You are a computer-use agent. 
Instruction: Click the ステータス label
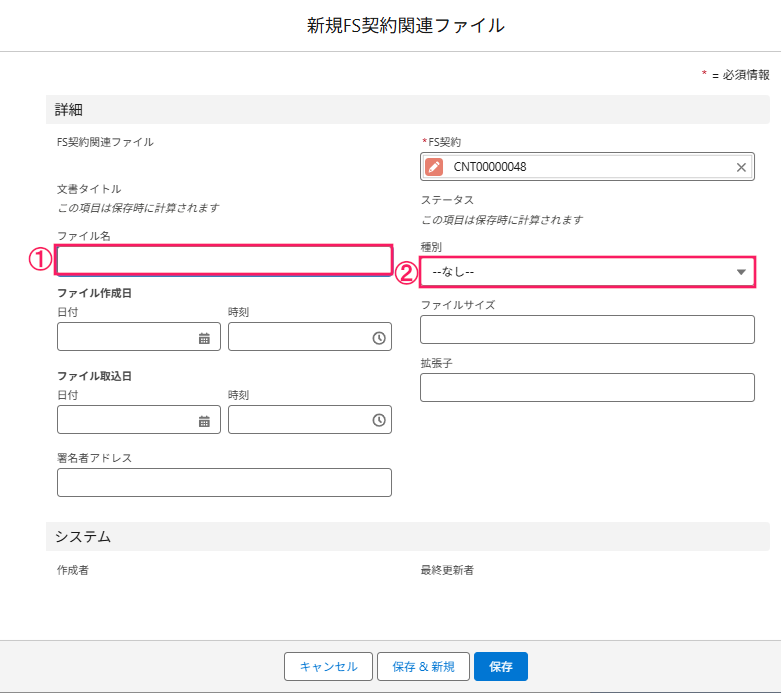(x=447, y=200)
